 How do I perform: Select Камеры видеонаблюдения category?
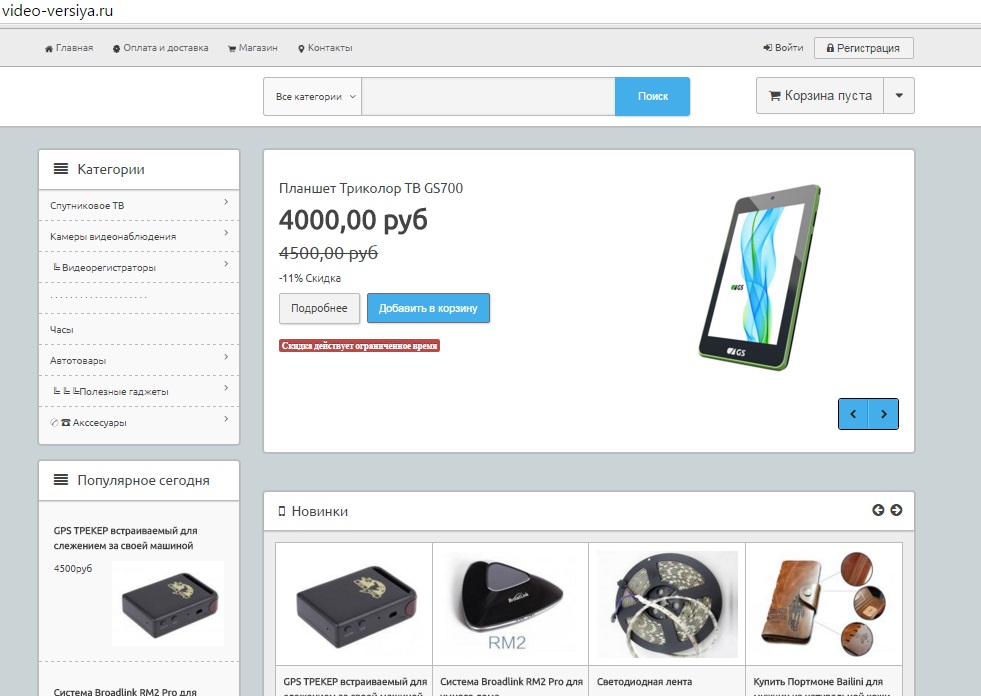click(113, 237)
